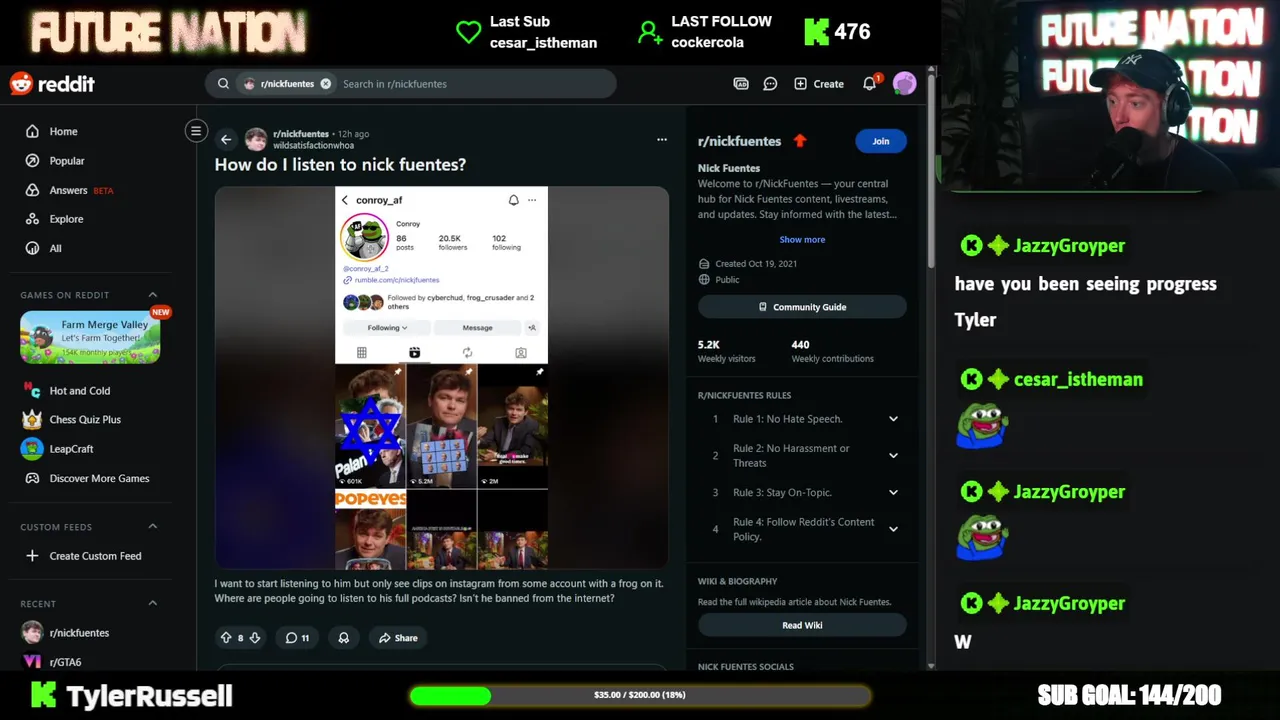Open the post's Instagram screenshot image
The image size is (1280, 720).
pyautogui.click(x=441, y=377)
